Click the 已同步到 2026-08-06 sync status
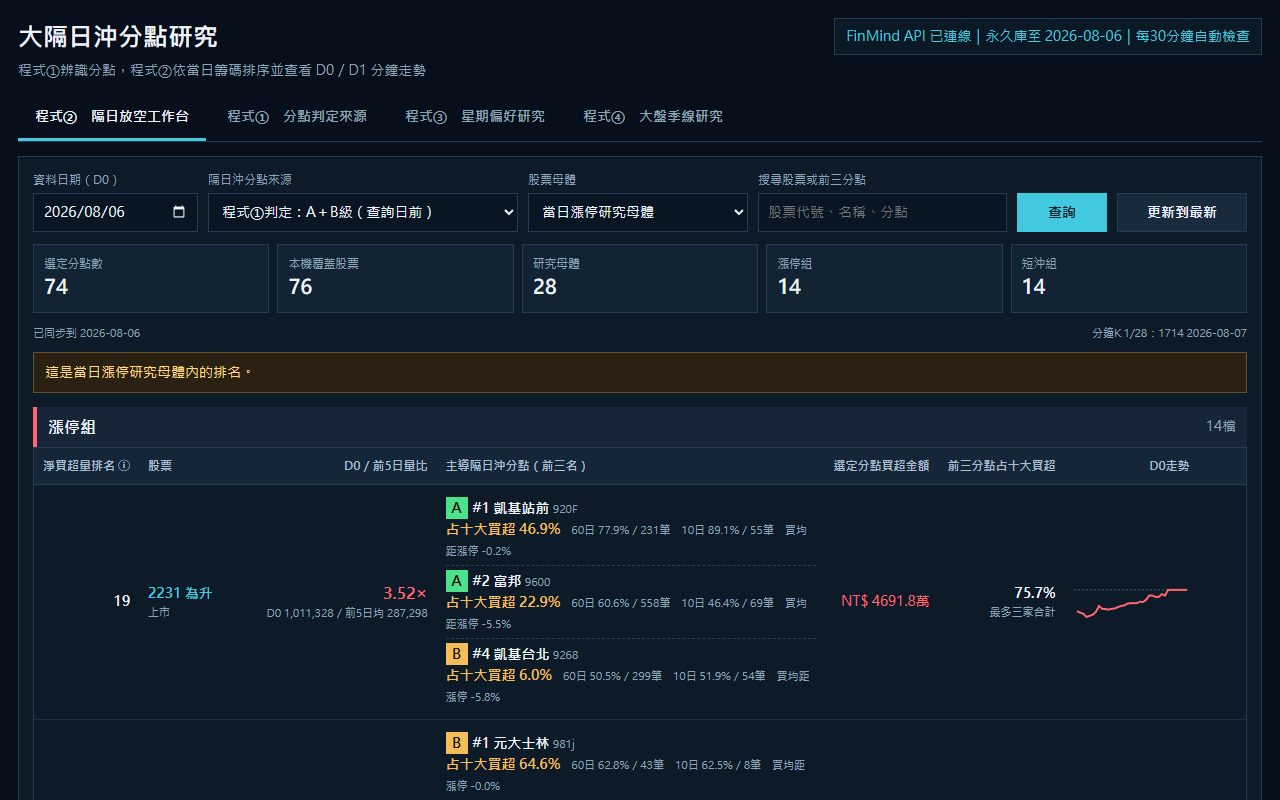 pos(87,333)
